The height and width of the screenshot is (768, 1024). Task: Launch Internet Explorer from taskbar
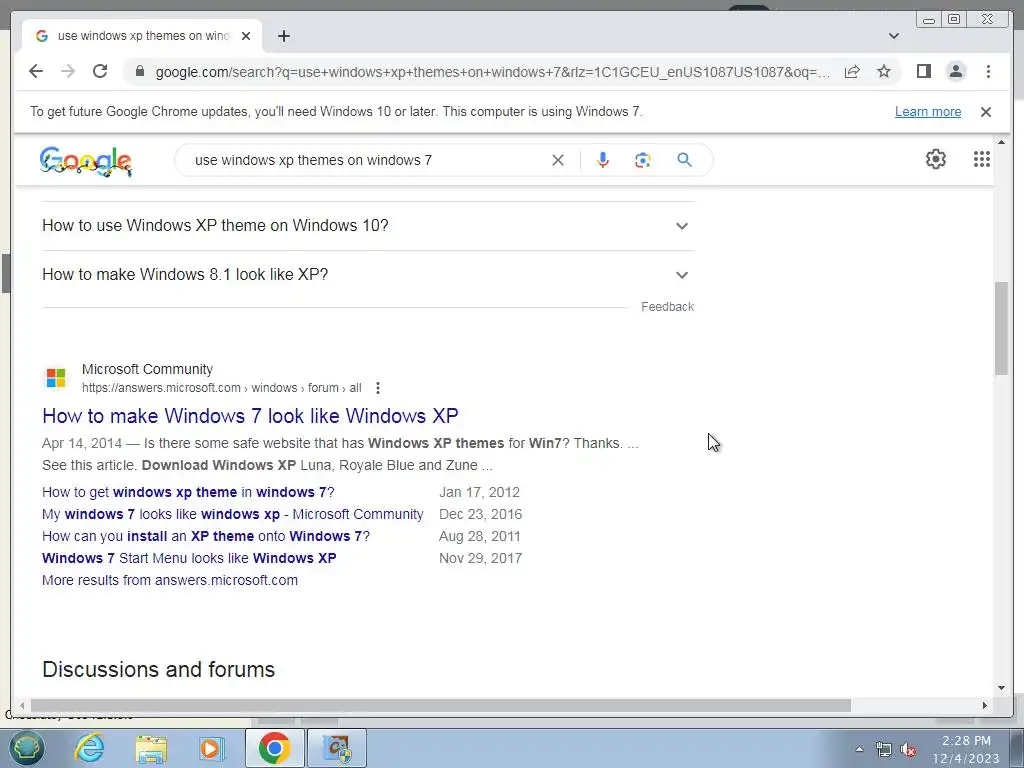pos(89,748)
